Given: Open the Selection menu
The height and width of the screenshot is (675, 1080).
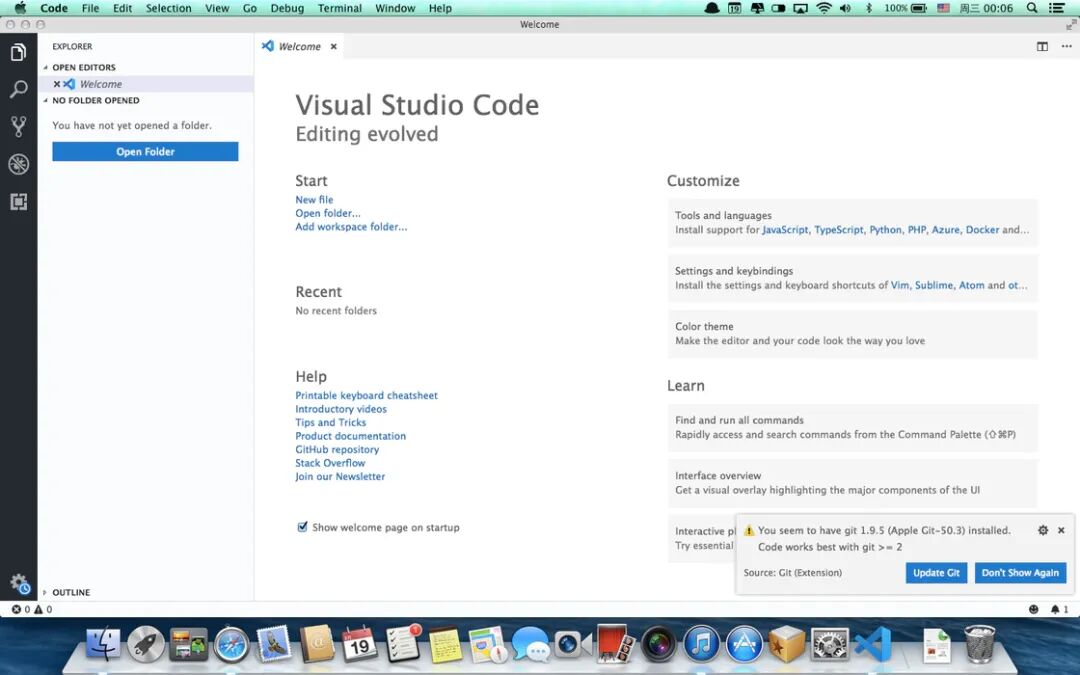Looking at the screenshot, I should 169,8.
